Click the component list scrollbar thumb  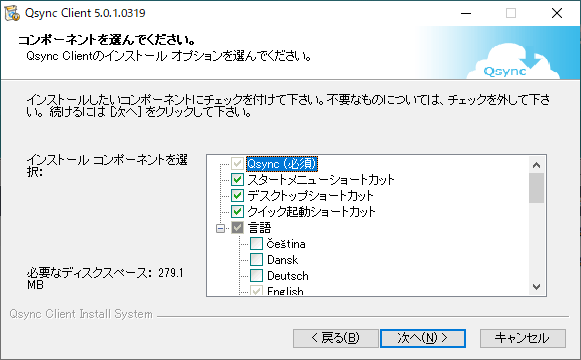click(536, 188)
